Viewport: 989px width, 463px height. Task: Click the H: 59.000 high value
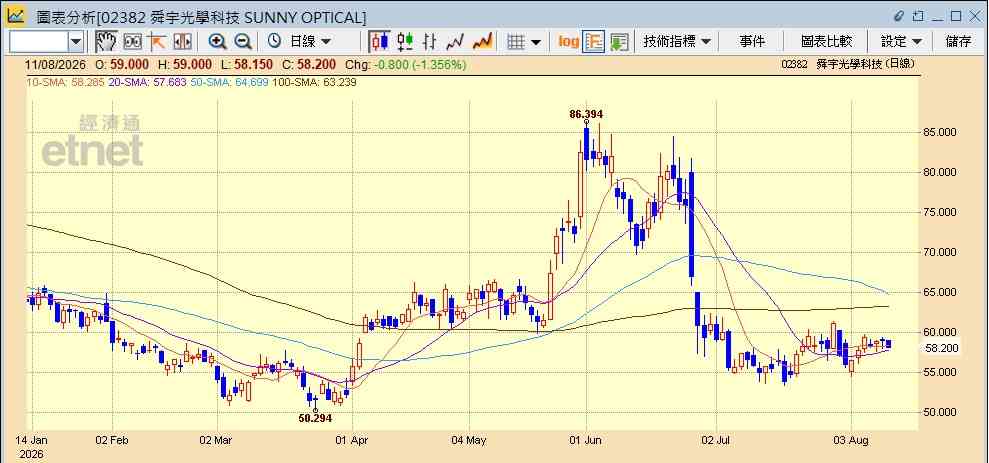[x=185, y=64]
